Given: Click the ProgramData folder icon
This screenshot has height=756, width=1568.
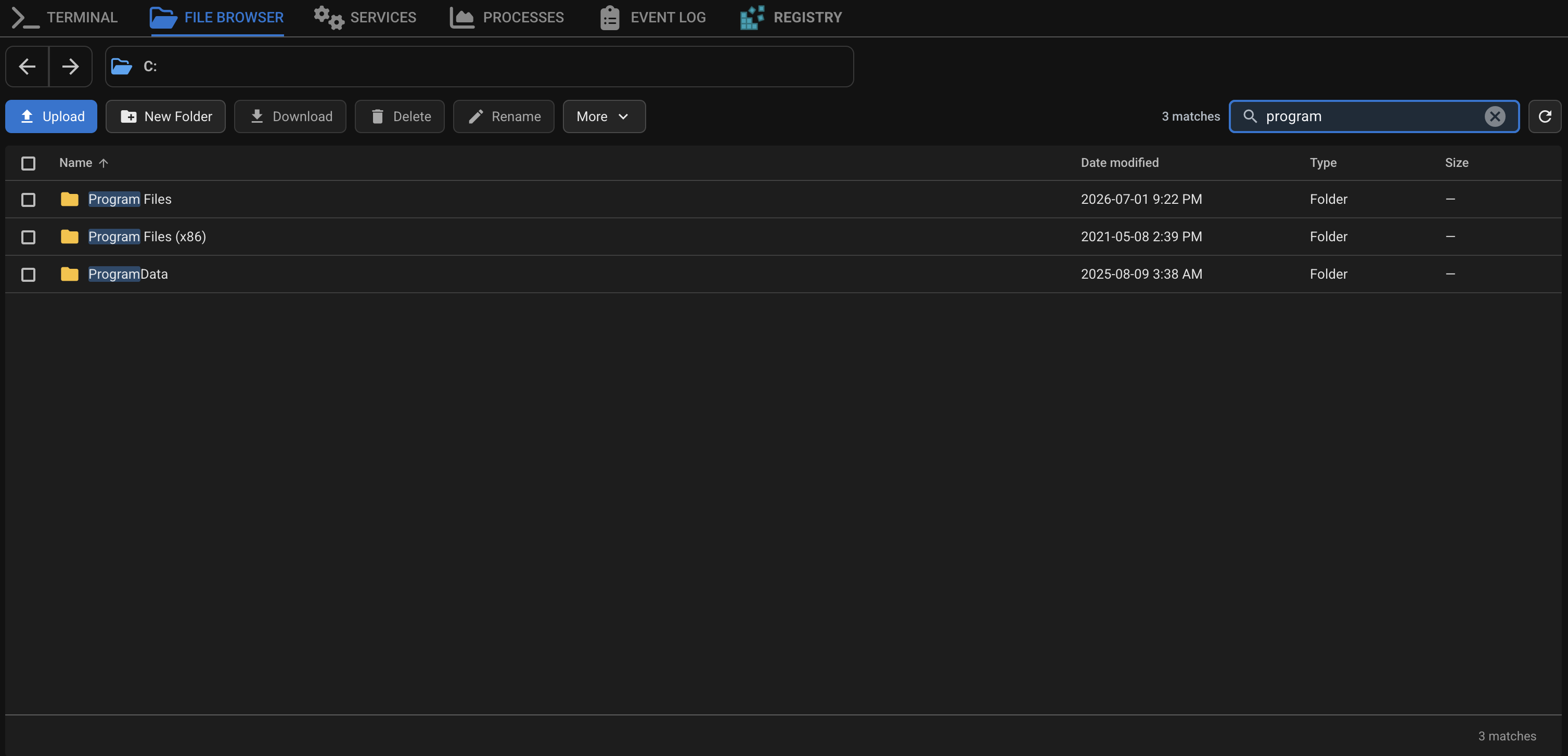Looking at the screenshot, I should [x=69, y=275].
